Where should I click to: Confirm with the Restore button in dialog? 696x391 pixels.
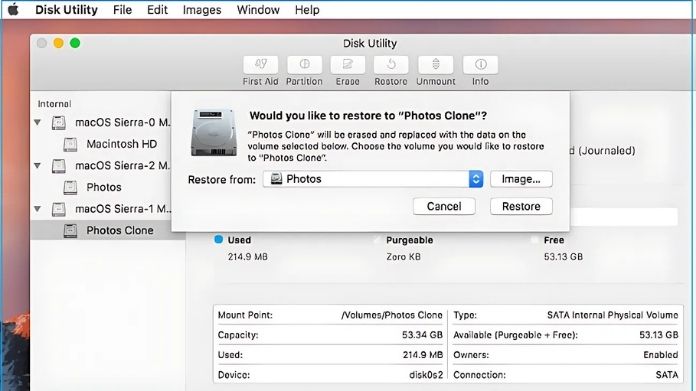click(x=521, y=206)
